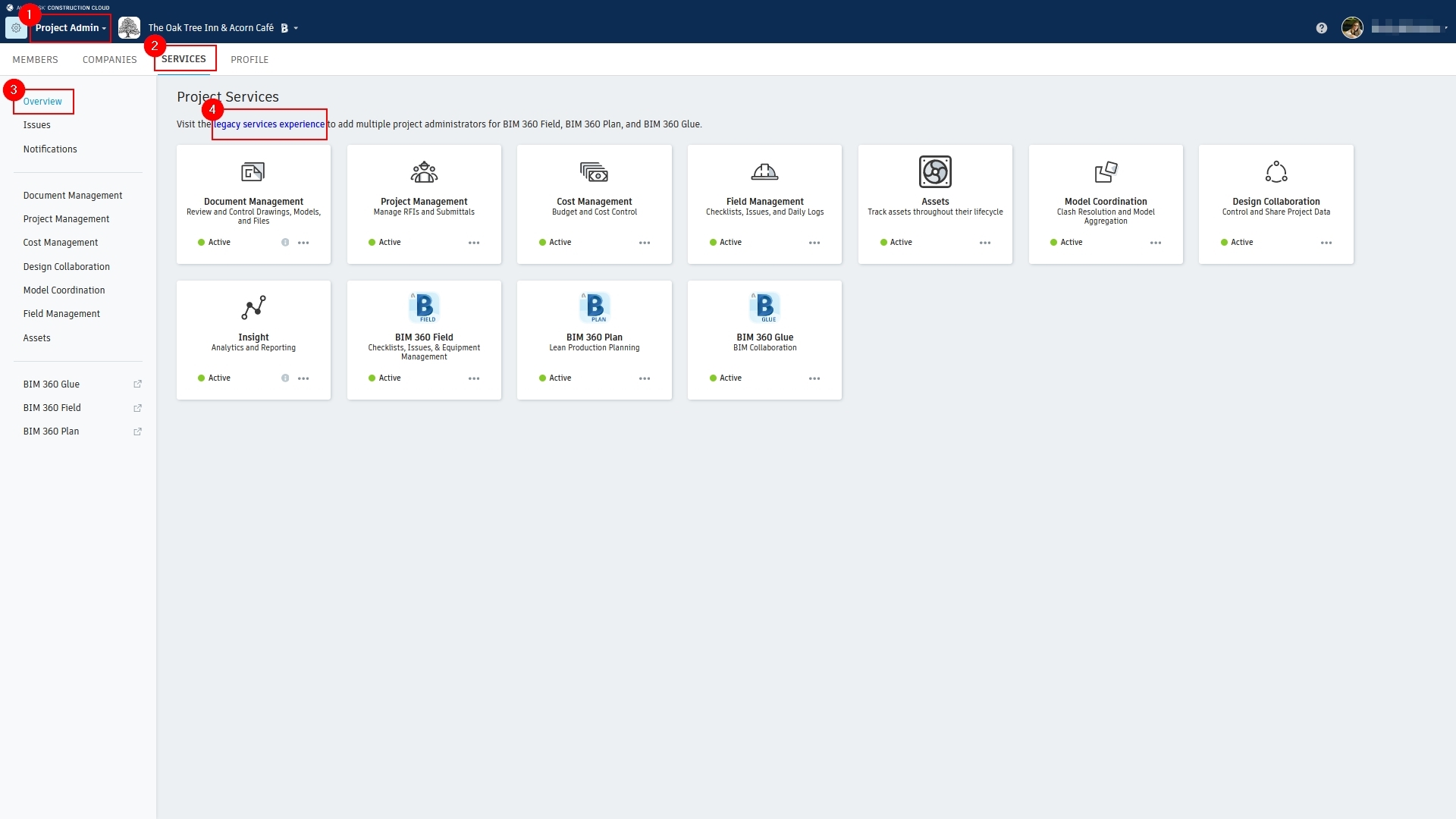Click the Field Management hard hat icon
Screen dimensions: 1456x819
click(x=764, y=172)
